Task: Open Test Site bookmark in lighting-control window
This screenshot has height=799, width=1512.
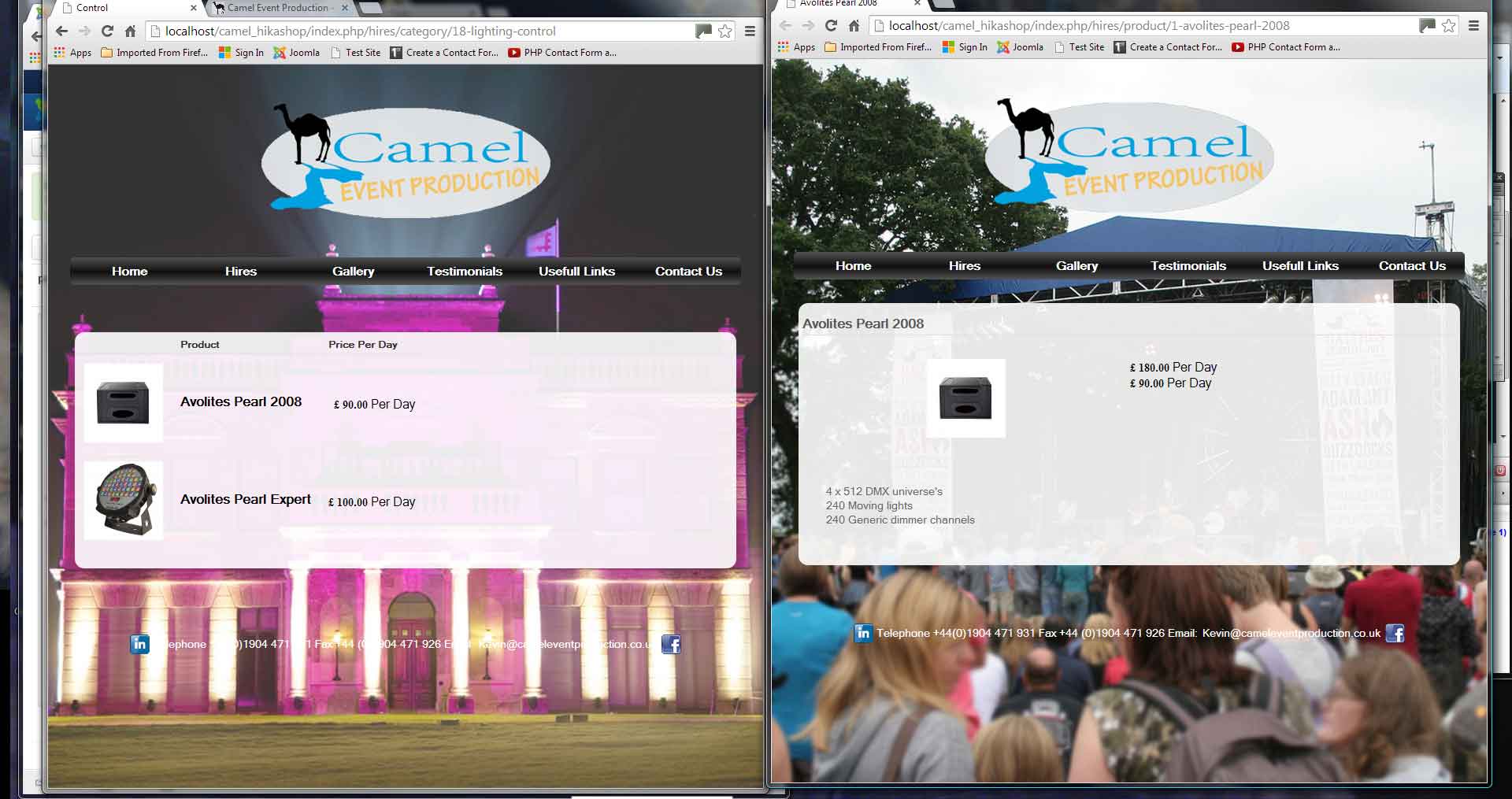Action: tap(355, 53)
